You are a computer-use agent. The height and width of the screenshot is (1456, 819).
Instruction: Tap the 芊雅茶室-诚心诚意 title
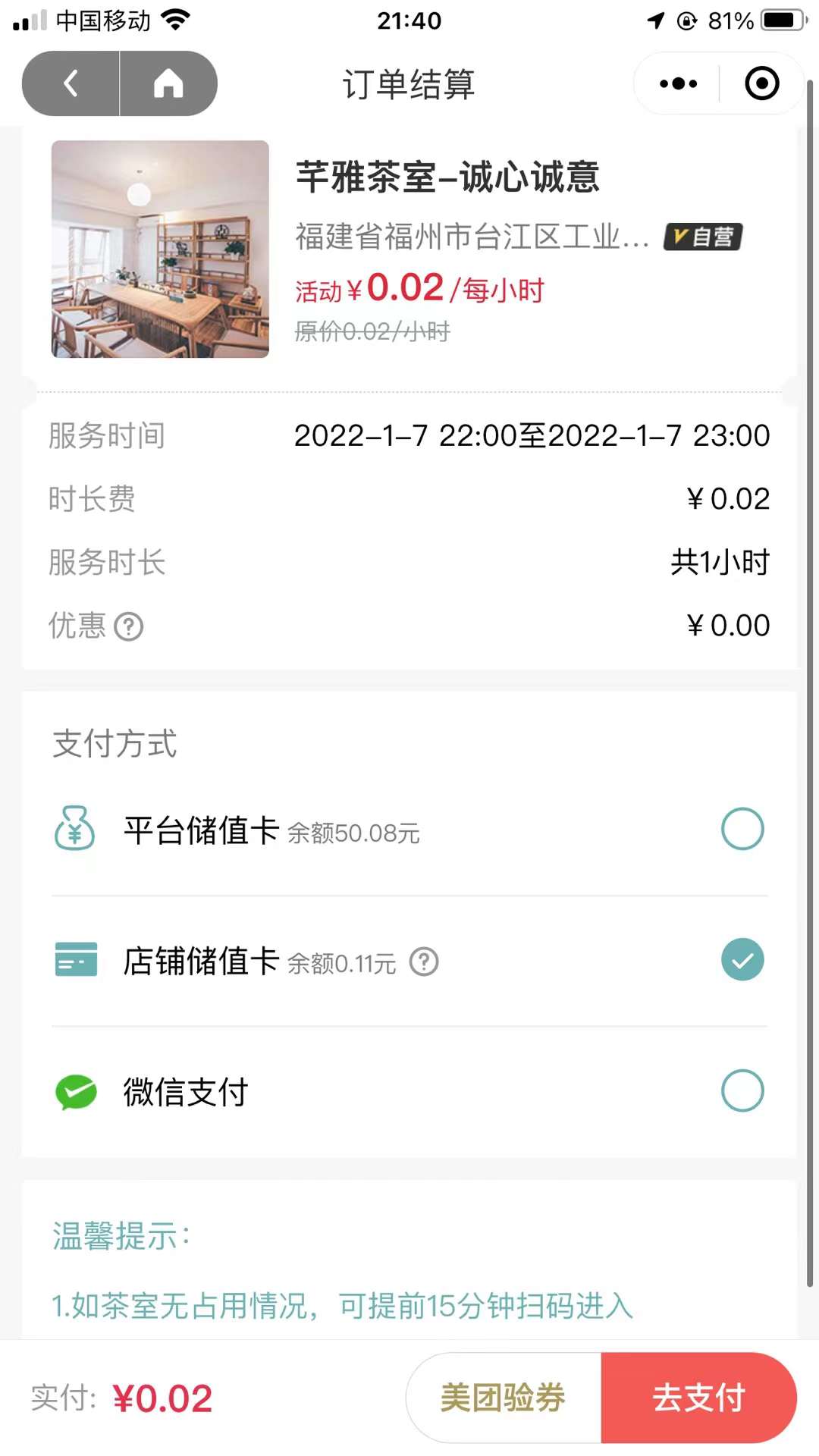coord(447,177)
